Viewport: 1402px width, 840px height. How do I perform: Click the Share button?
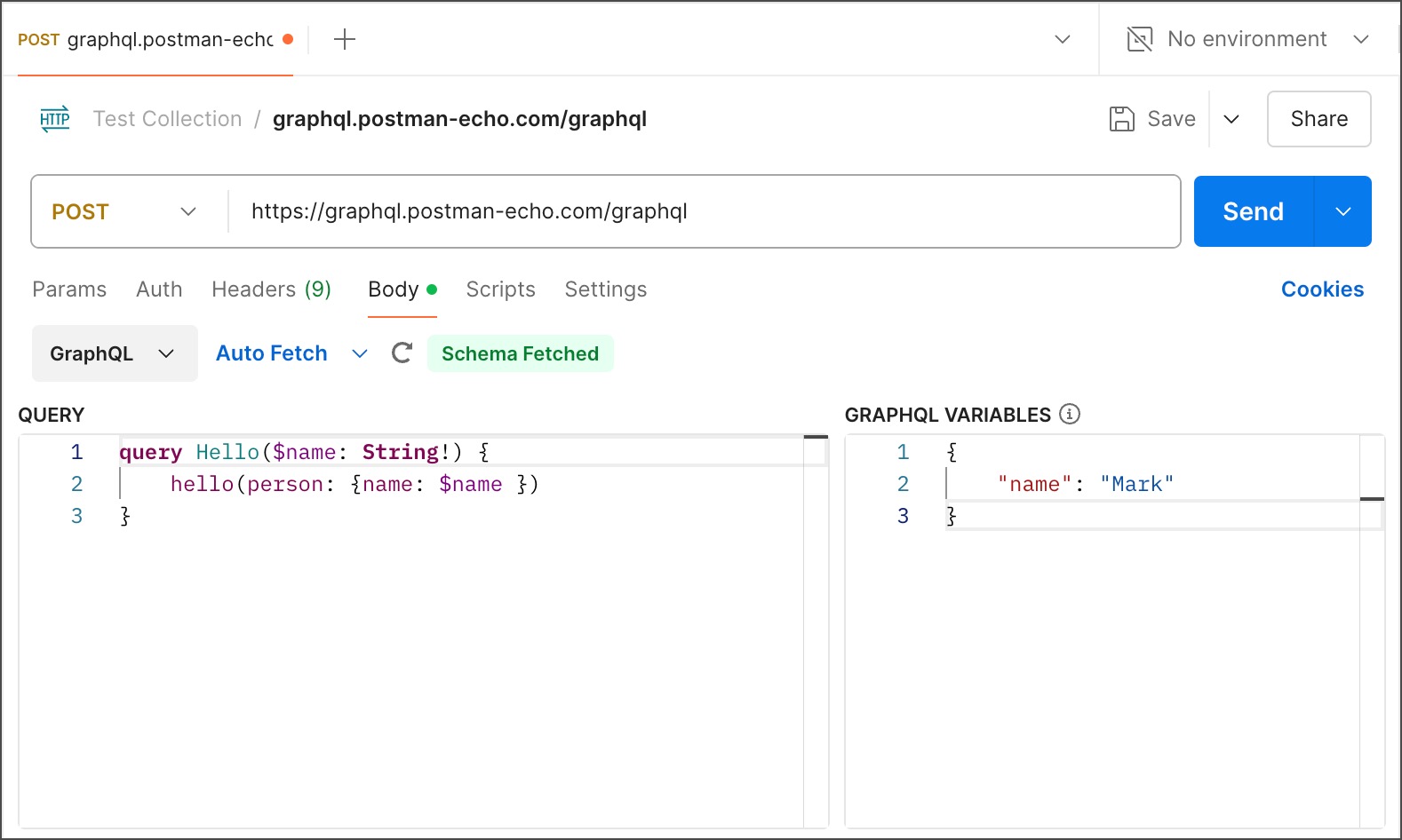[x=1319, y=119]
